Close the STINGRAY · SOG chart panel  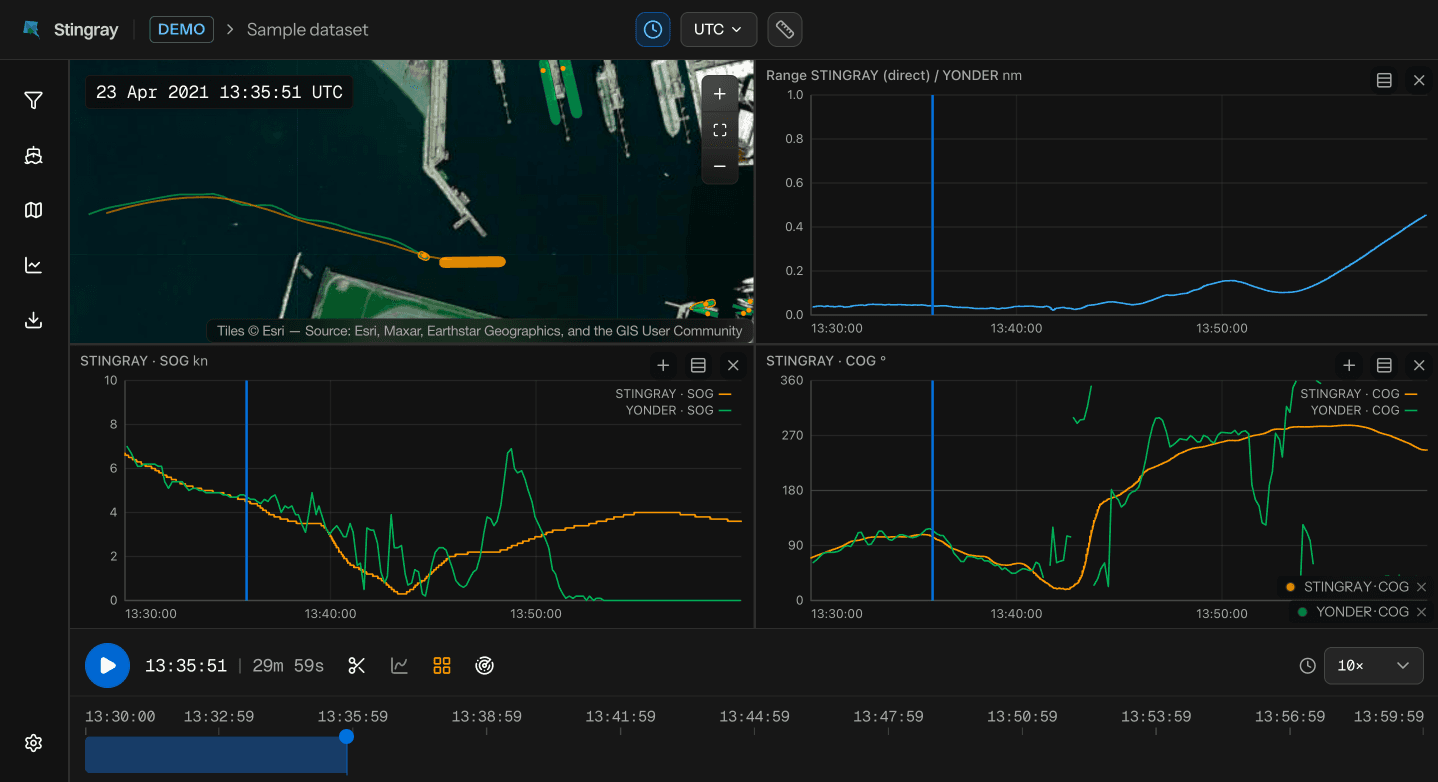[x=733, y=365]
